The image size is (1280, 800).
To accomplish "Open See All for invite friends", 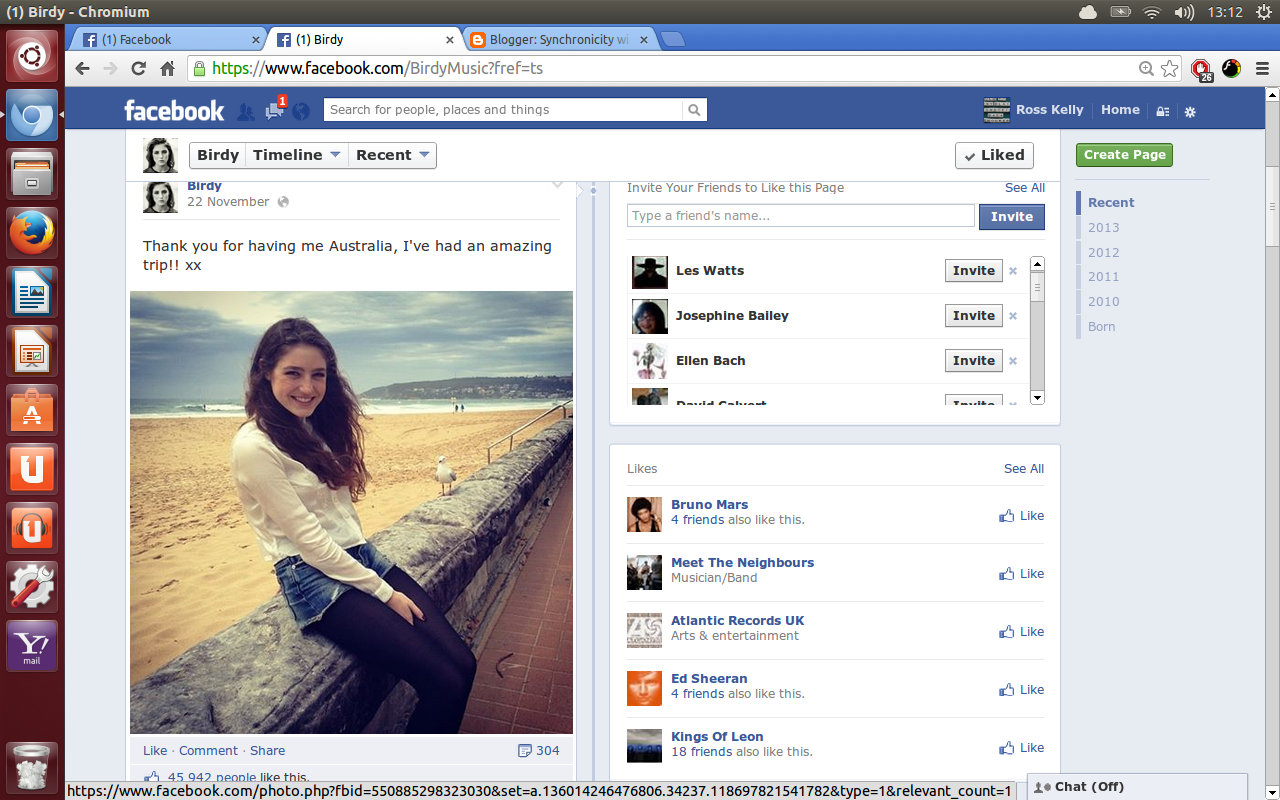I will point(1025,187).
